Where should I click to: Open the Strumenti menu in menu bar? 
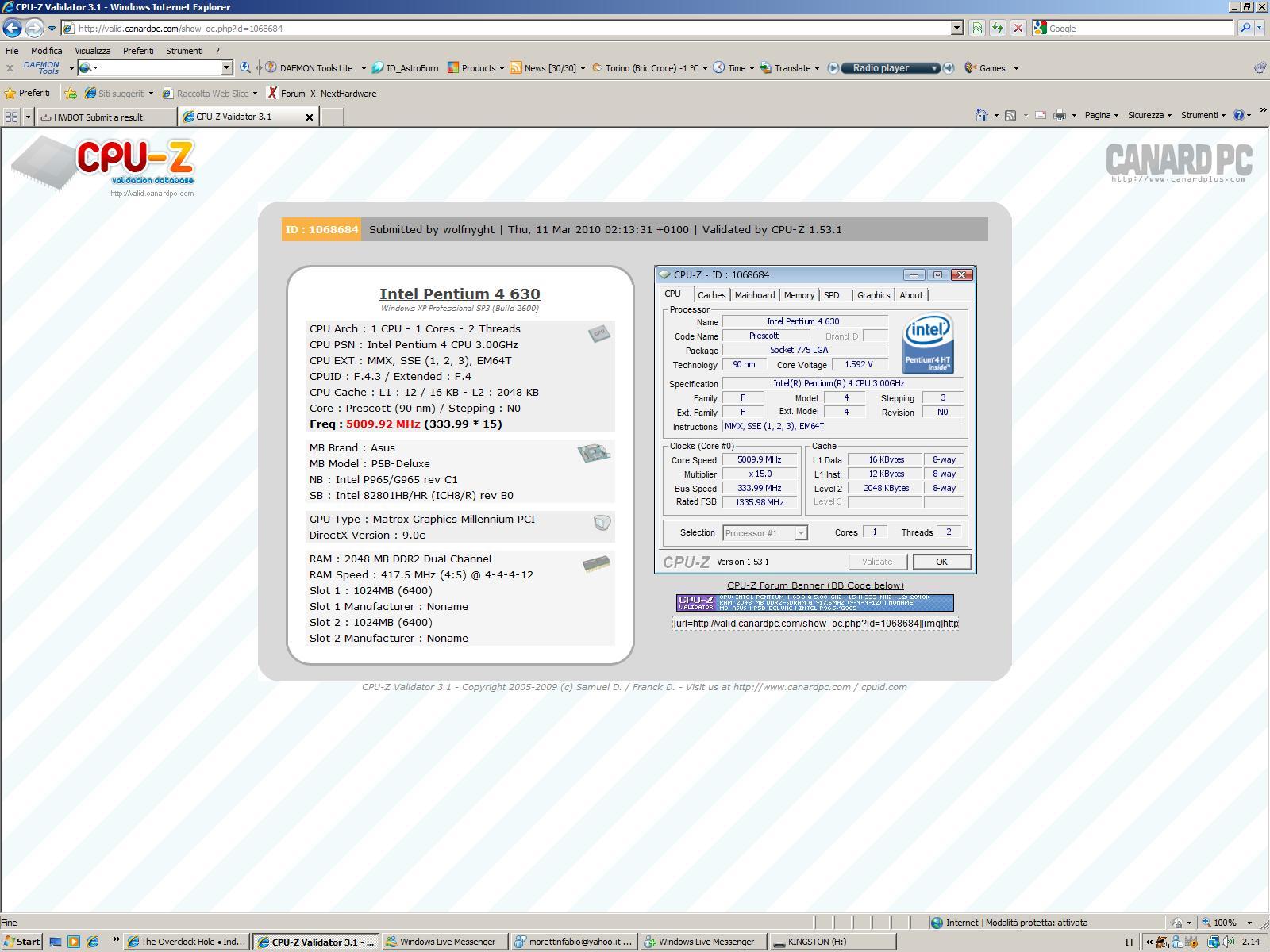(x=184, y=50)
